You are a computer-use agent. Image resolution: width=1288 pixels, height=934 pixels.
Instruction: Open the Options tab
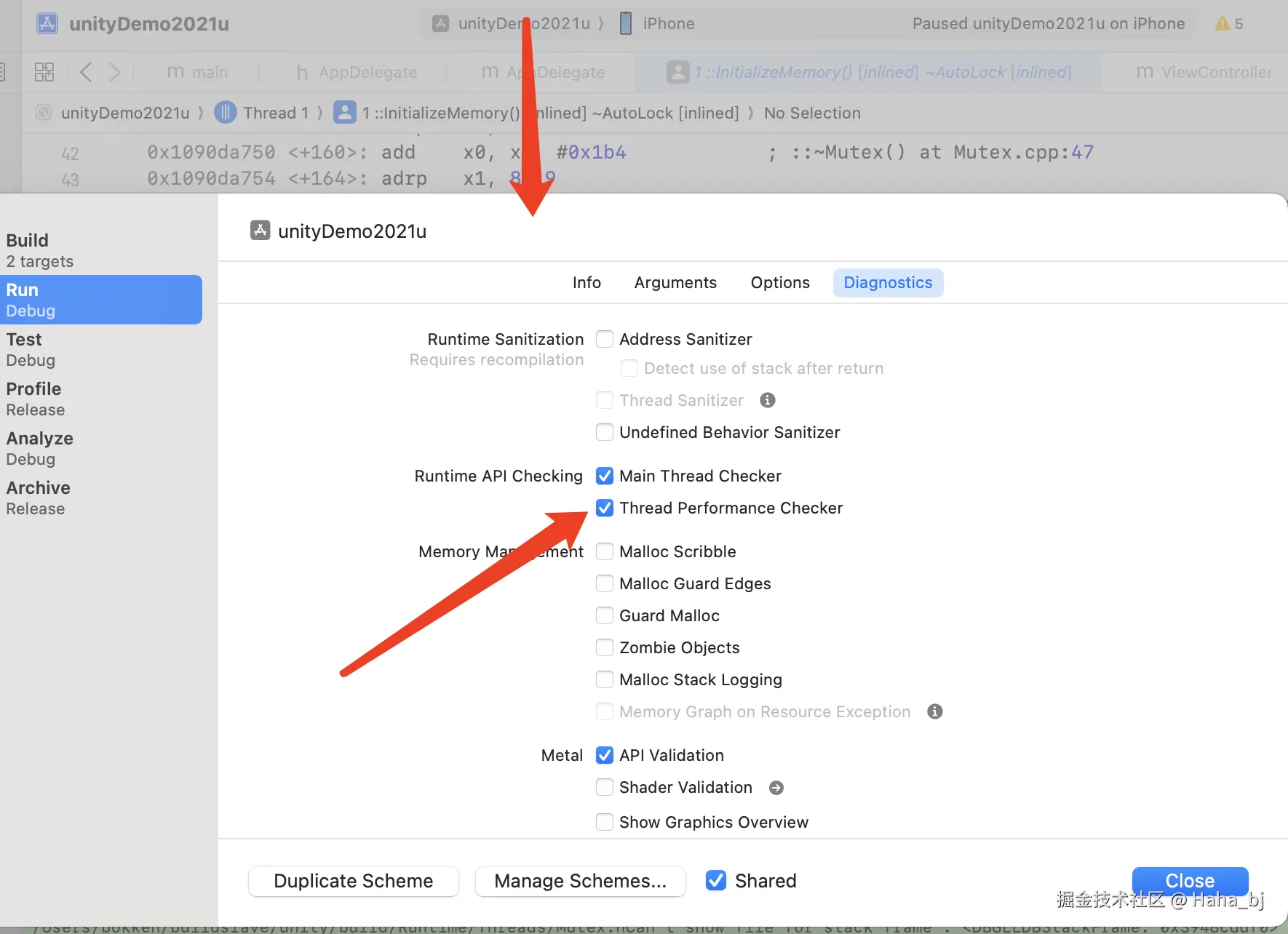(780, 282)
